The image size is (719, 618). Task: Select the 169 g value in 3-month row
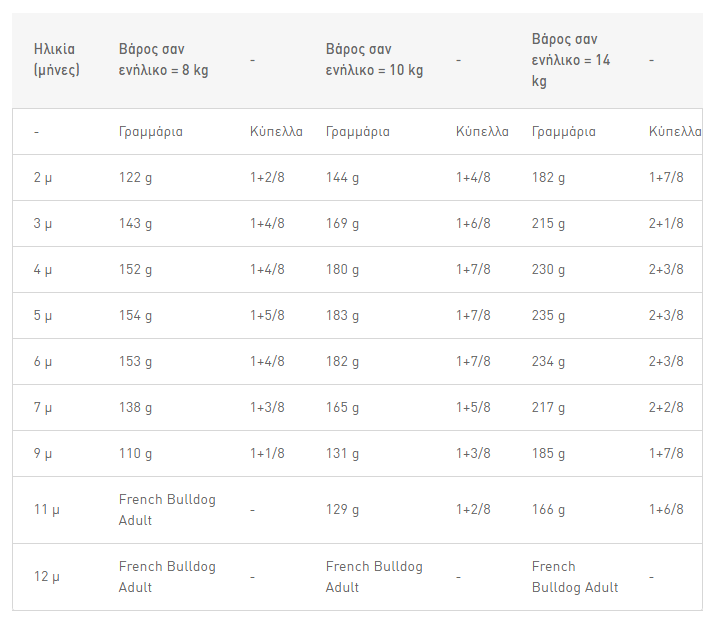pos(342,223)
